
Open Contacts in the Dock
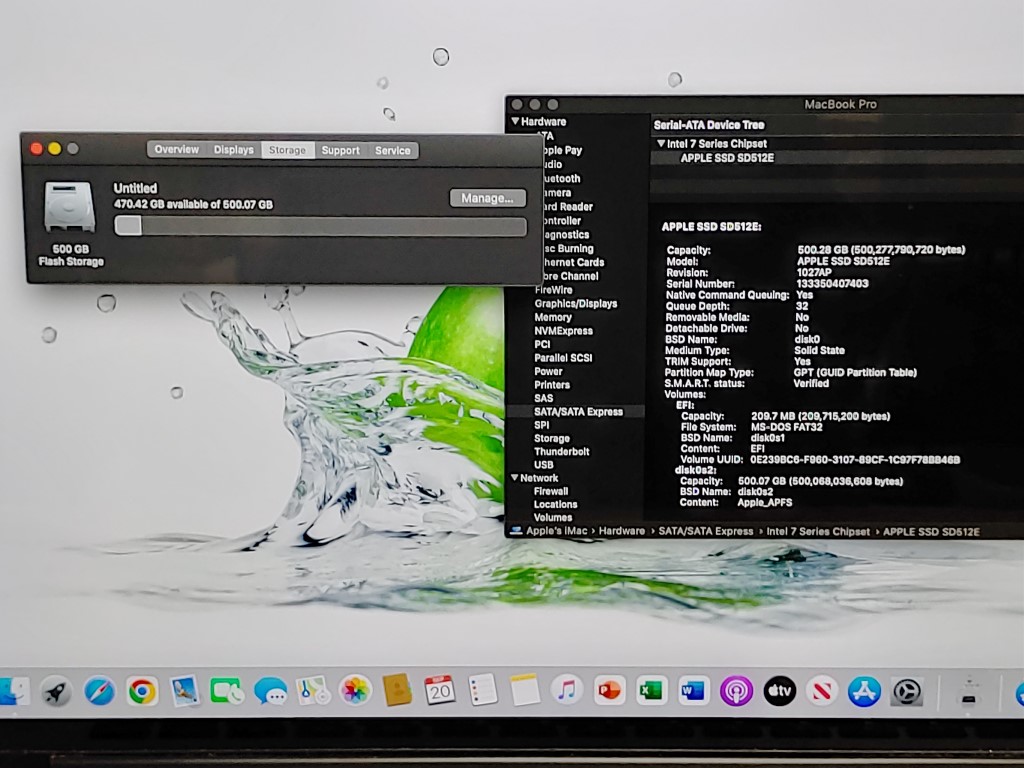[x=397, y=690]
